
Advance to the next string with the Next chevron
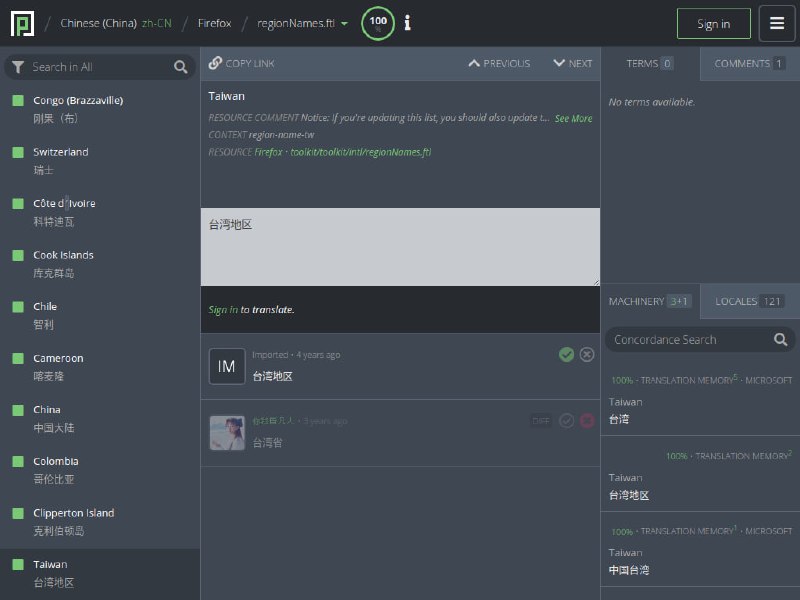pos(557,62)
